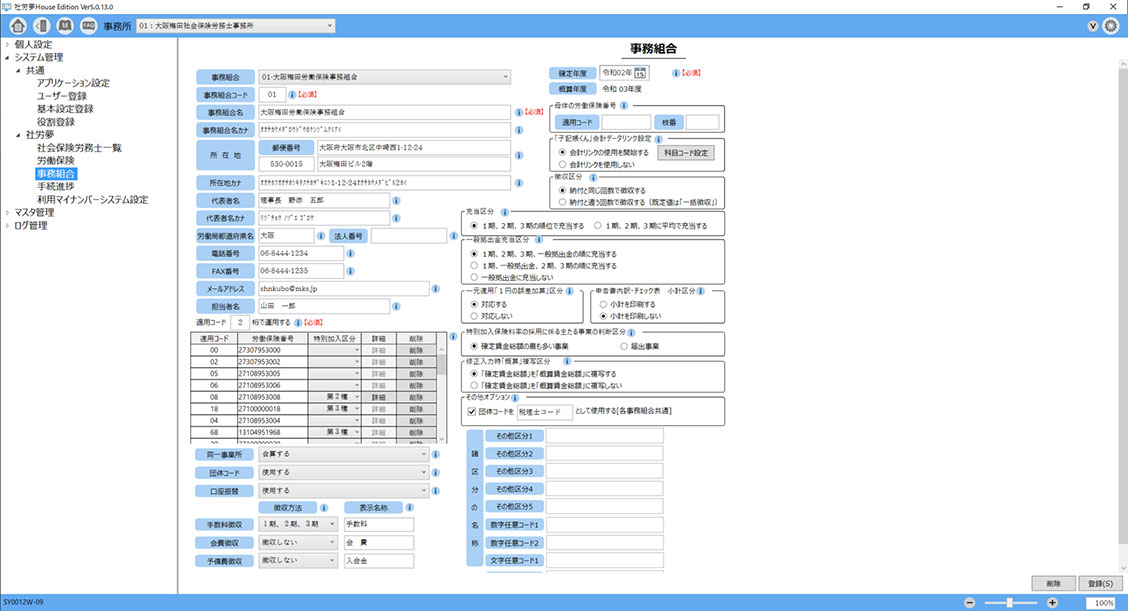This screenshot has width=1128, height=611.
Task: Open the settings gear icon
Action: click(1111, 26)
